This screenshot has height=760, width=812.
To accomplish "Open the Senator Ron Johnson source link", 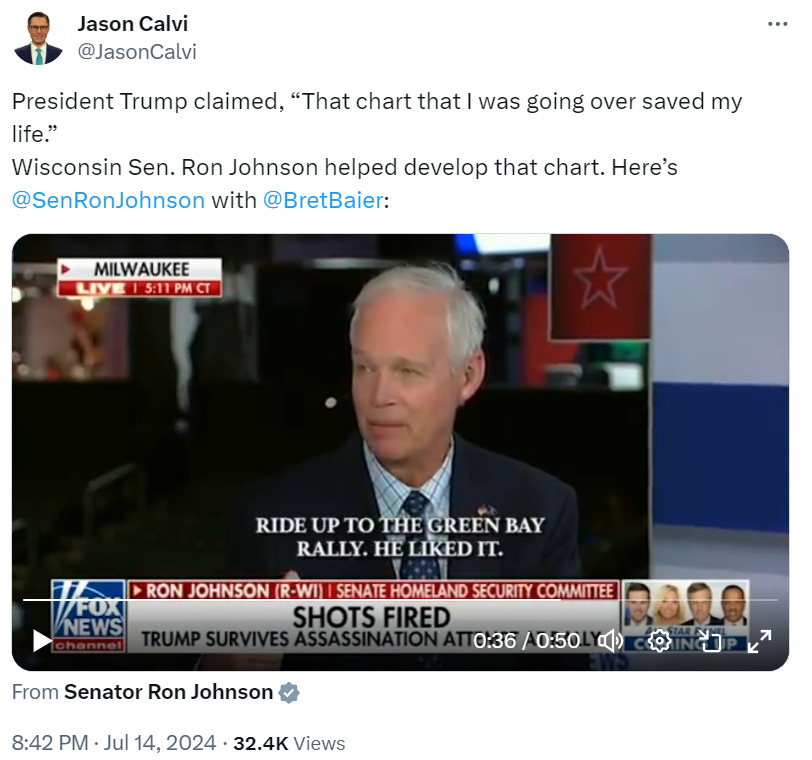I will pos(168,692).
